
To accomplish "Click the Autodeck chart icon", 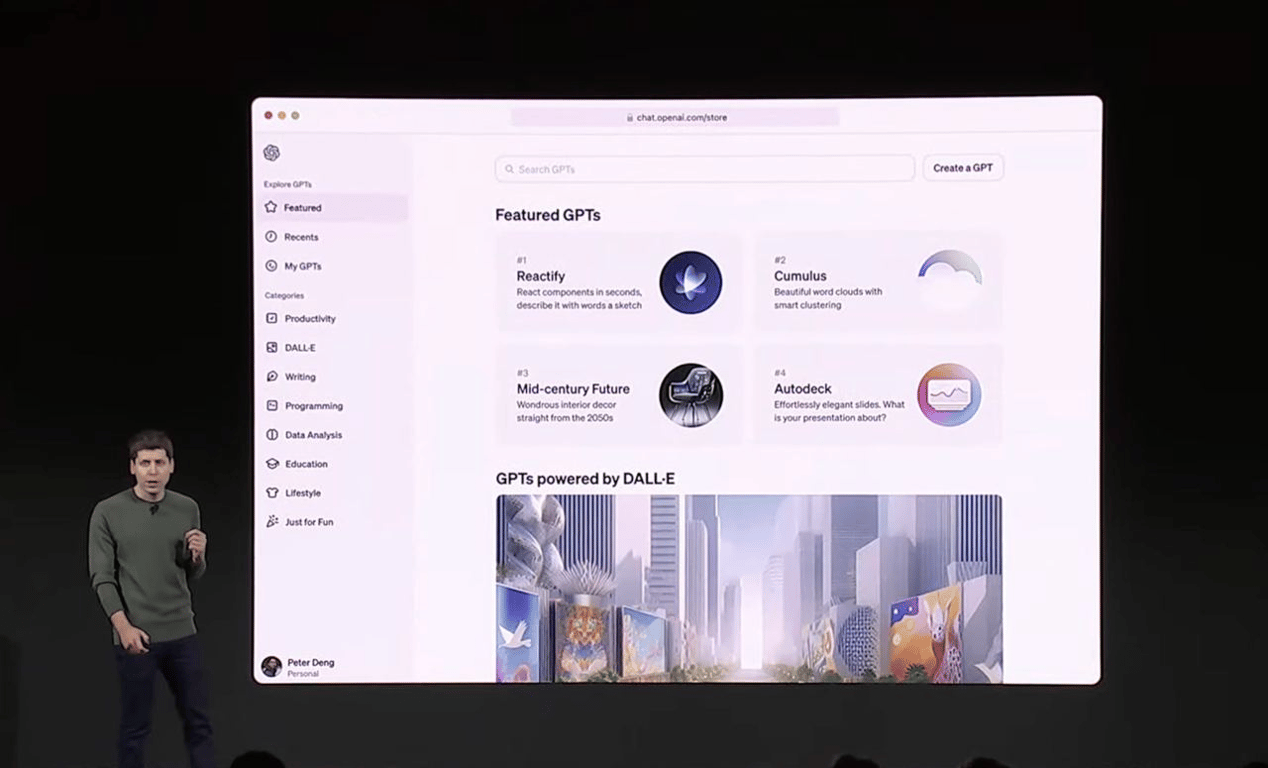I will pyautogui.click(x=949, y=395).
